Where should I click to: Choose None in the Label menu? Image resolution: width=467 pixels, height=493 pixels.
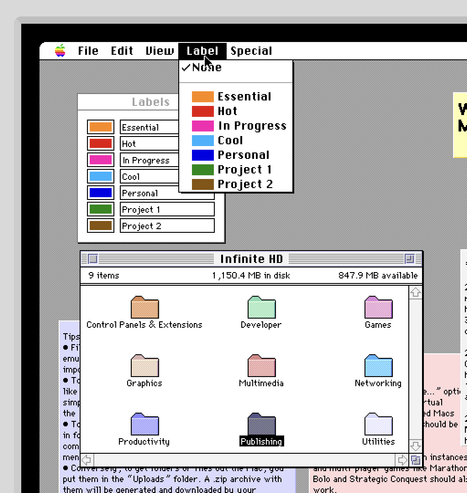click(x=236, y=67)
